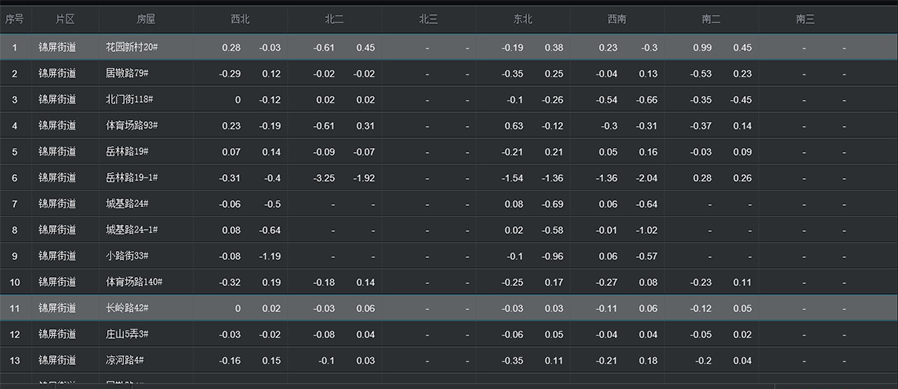
Task: Click value 0.18 in 凉河路4# row
Action: pyautogui.click(x=648, y=360)
